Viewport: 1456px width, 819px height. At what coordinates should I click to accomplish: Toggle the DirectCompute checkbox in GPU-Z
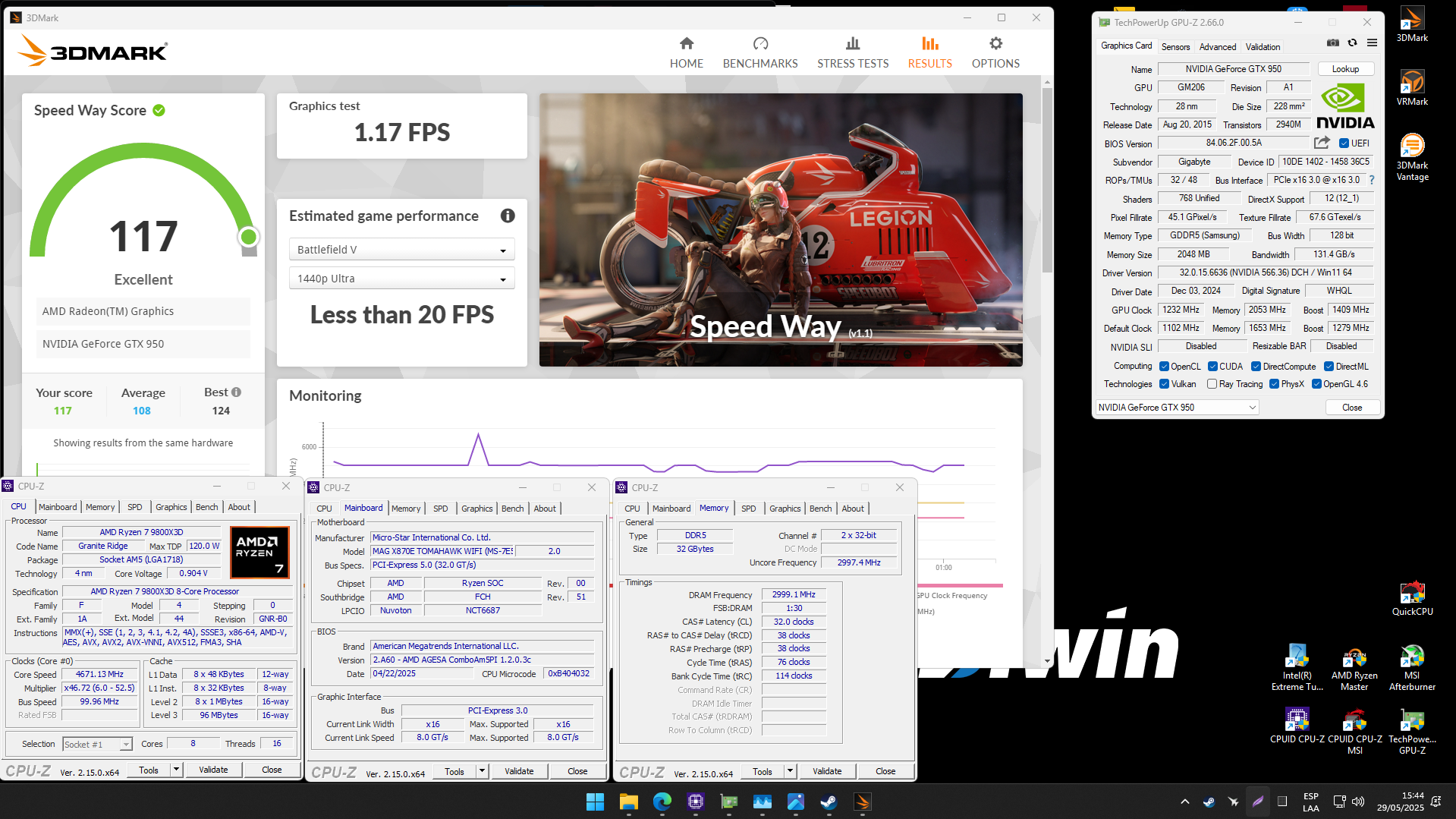click(1256, 367)
